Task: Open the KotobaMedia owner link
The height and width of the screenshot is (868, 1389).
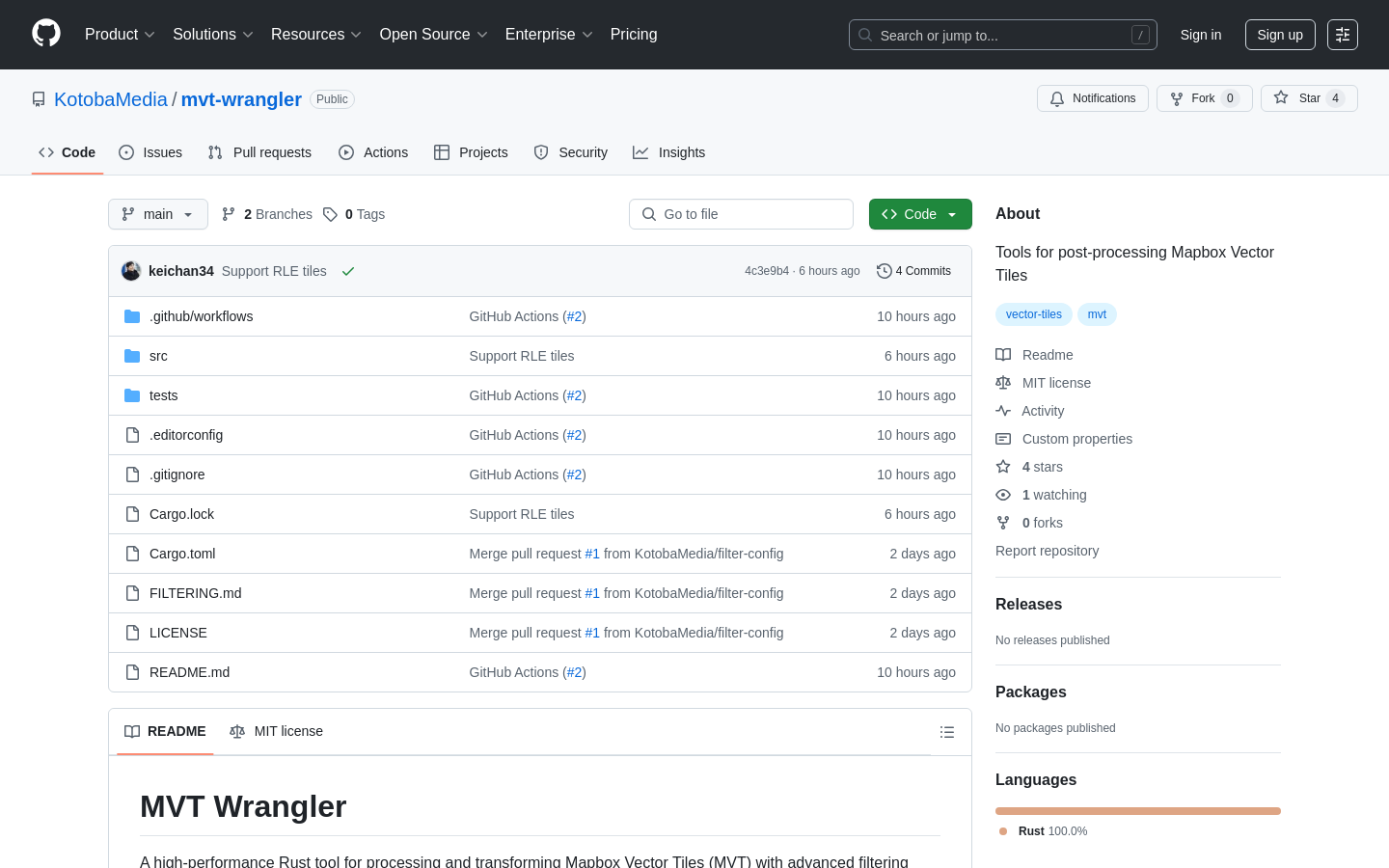Action: [x=111, y=99]
